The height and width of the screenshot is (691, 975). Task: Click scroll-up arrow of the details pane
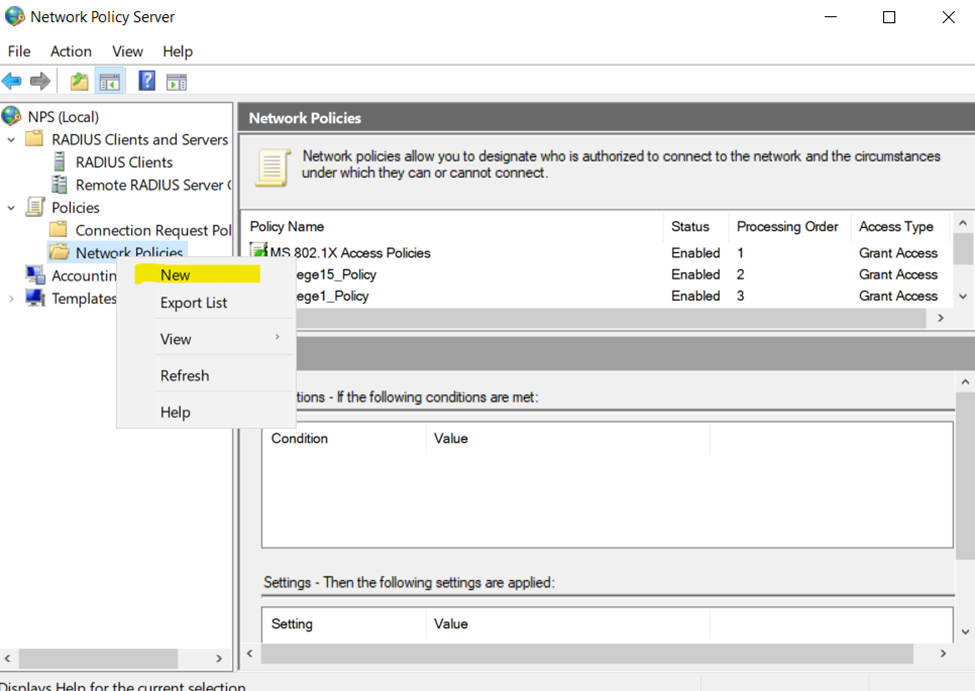click(965, 382)
